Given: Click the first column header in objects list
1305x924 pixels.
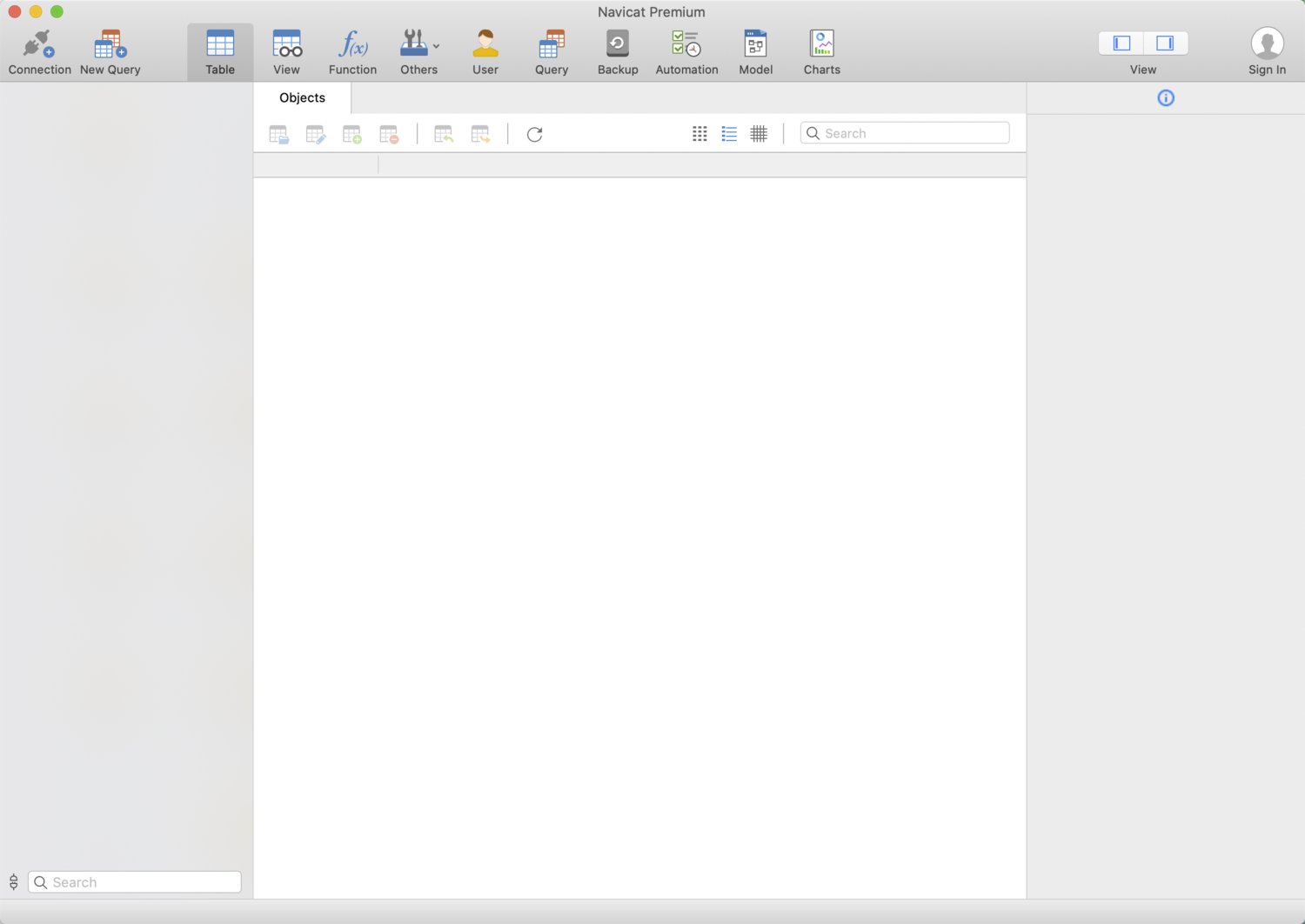Looking at the screenshot, I should point(316,165).
